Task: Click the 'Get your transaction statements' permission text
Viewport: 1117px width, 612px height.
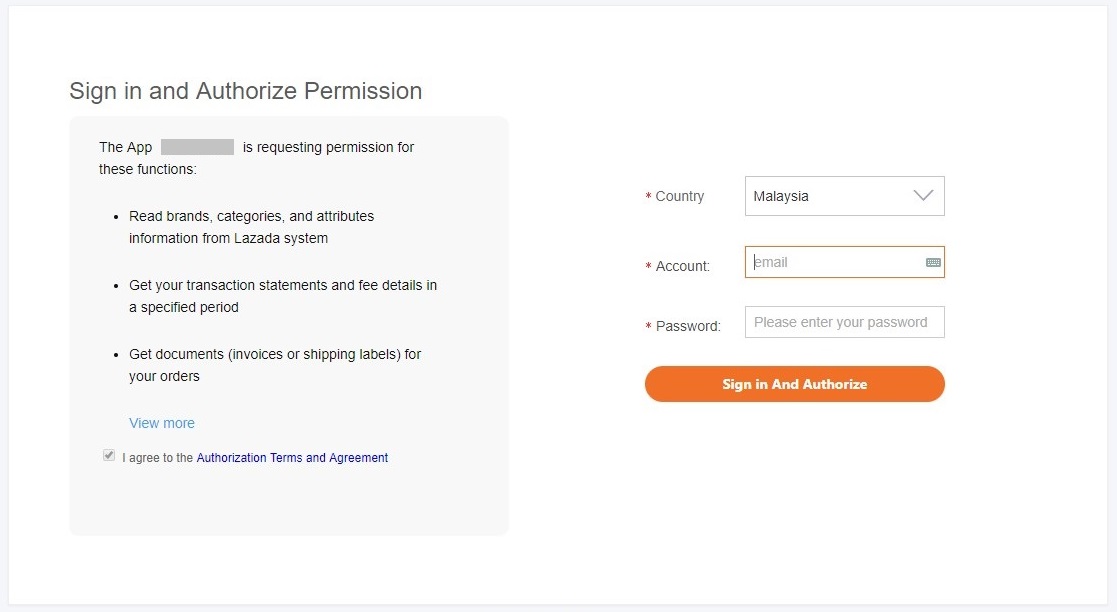Action: [x=283, y=296]
